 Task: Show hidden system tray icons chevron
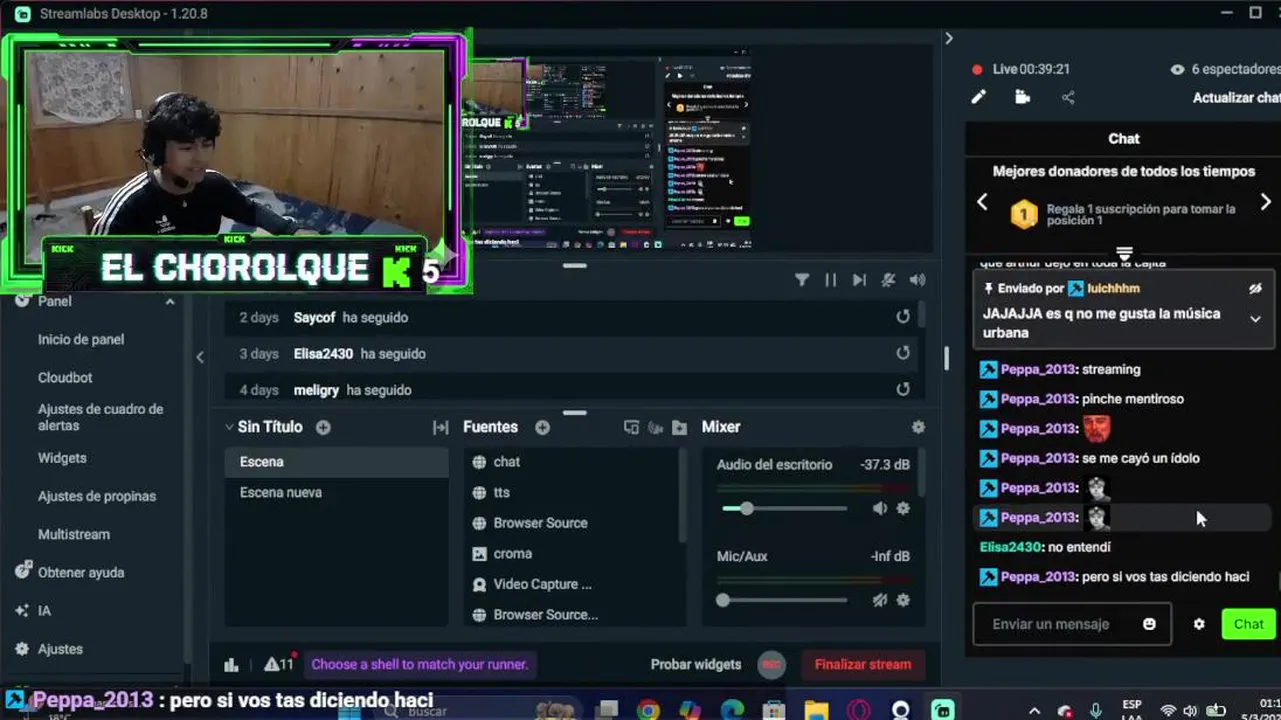coord(1034,711)
